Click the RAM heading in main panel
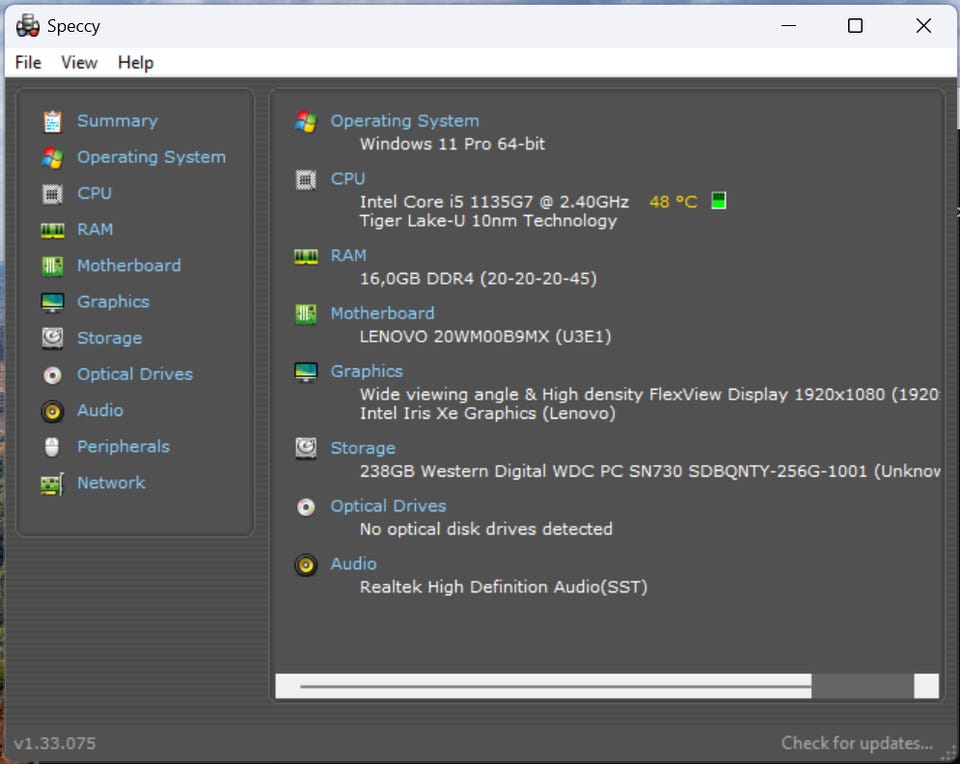The height and width of the screenshot is (764, 960). point(348,255)
